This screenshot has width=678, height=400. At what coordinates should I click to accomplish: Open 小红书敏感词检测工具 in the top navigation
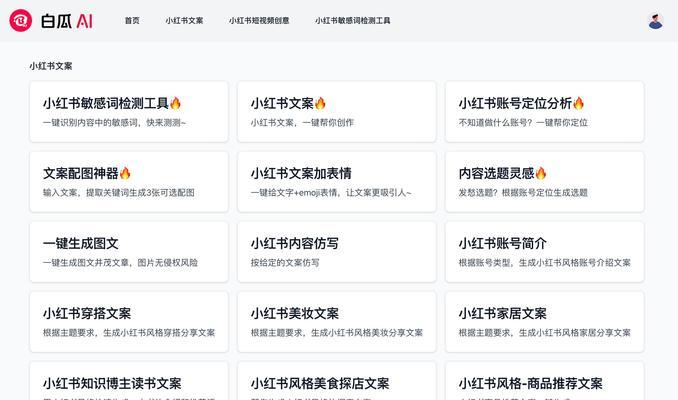[x=352, y=21]
